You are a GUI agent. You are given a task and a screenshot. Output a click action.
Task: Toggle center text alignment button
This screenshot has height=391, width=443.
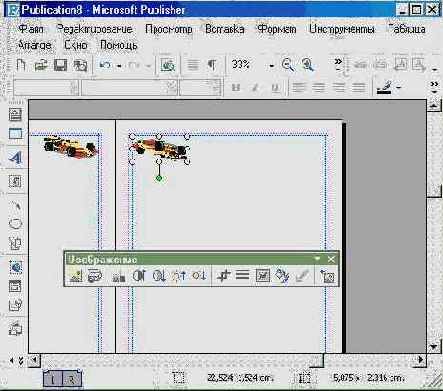[x=318, y=88]
